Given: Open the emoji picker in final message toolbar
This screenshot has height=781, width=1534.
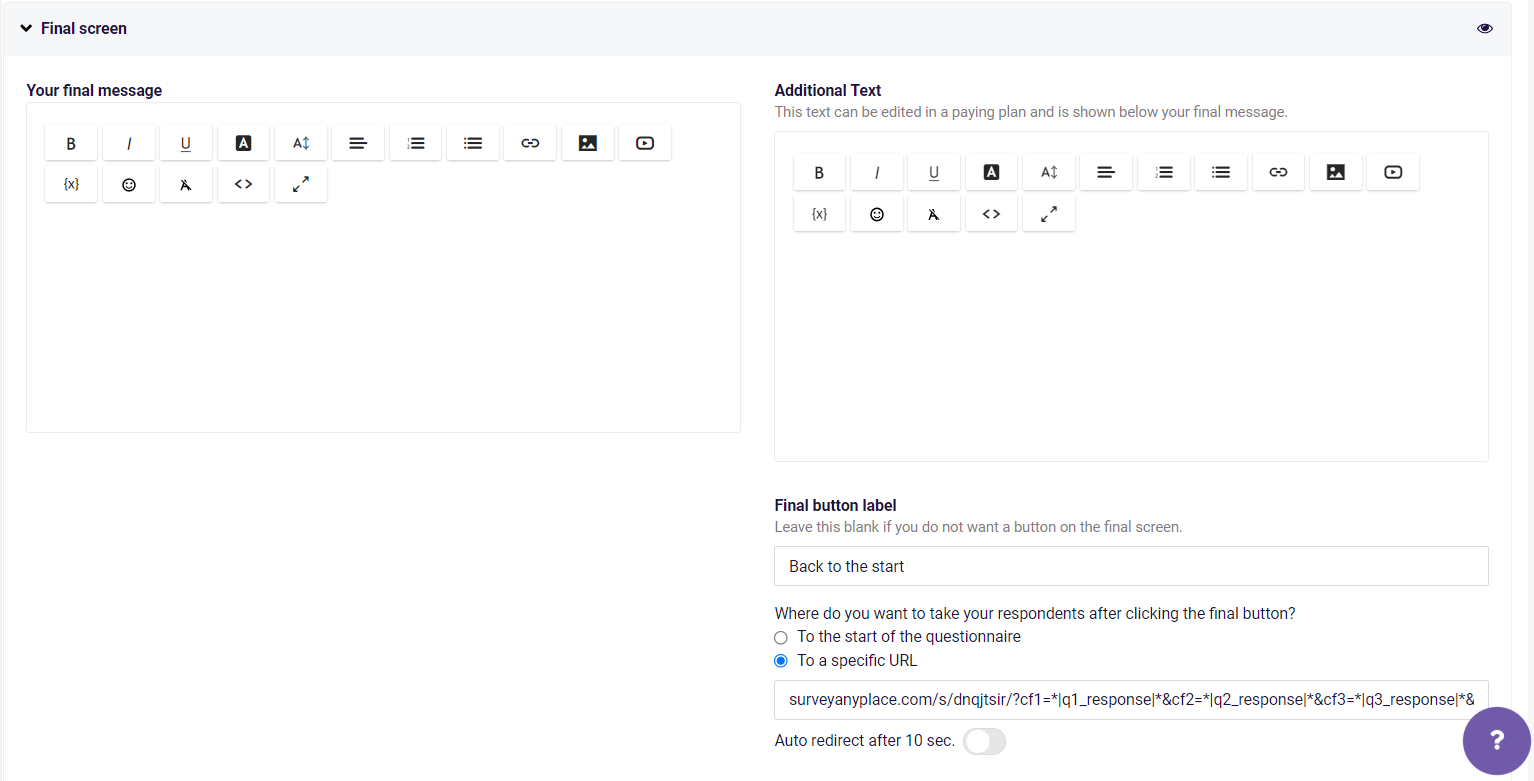Looking at the screenshot, I should pos(128,183).
